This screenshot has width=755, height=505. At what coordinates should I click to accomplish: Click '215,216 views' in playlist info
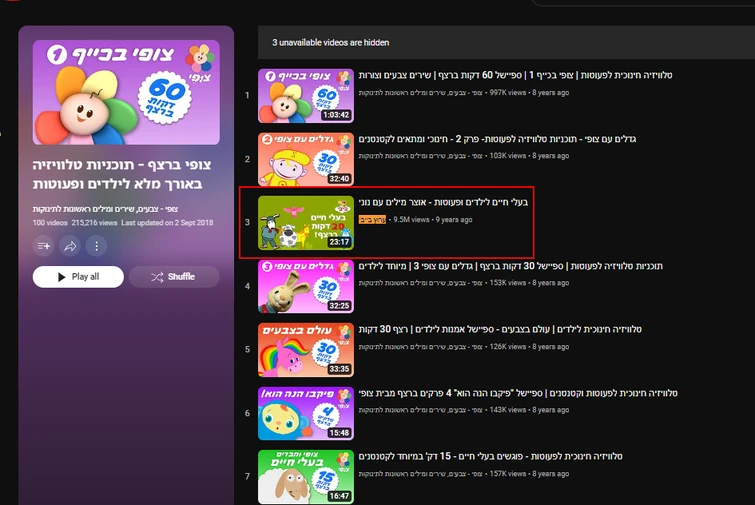(94, 223)
